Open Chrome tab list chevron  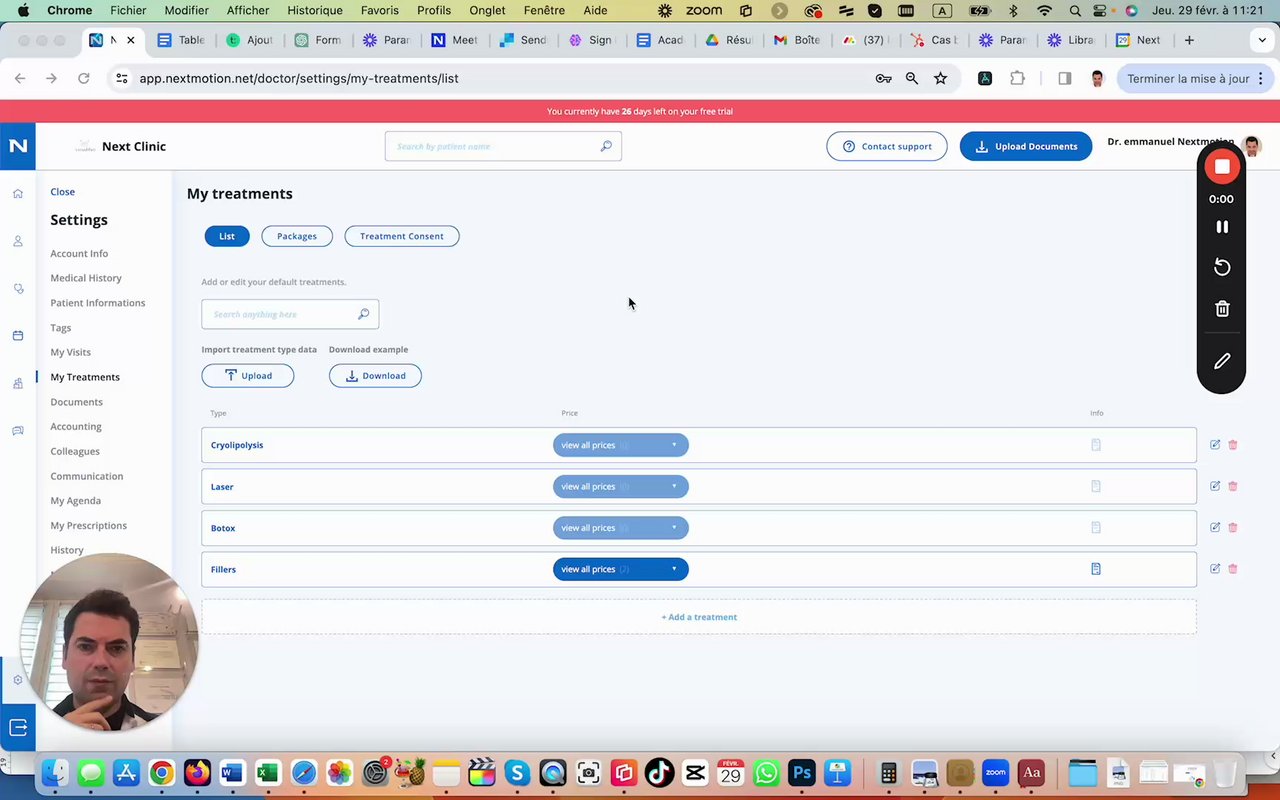coord(1262,40)
